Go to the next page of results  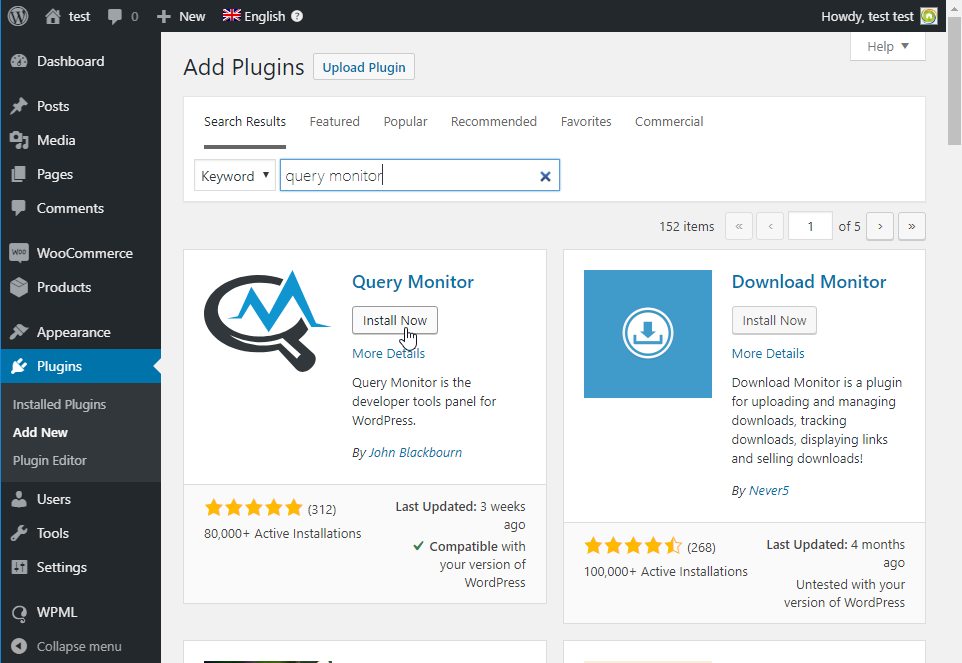(879, 226)
